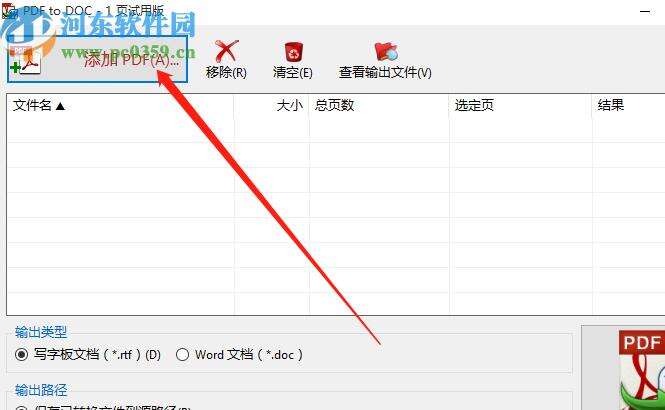This screenshot has height=410, width=665.
Task: Click the red recycle bin 清空 icon
Action: tap(293, 52)
